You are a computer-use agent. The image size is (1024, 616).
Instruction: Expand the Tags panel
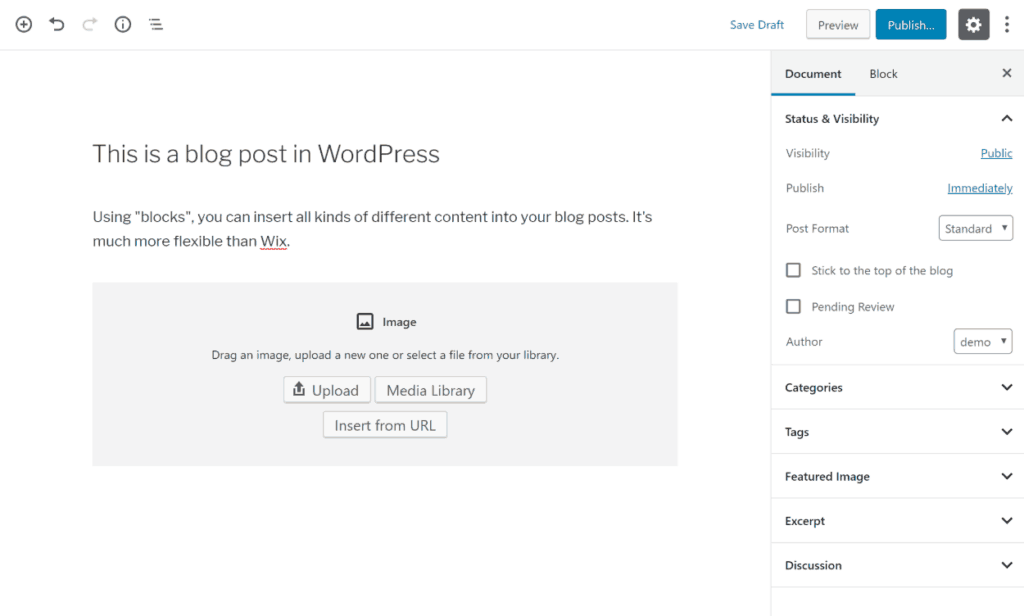click(898, 432)
